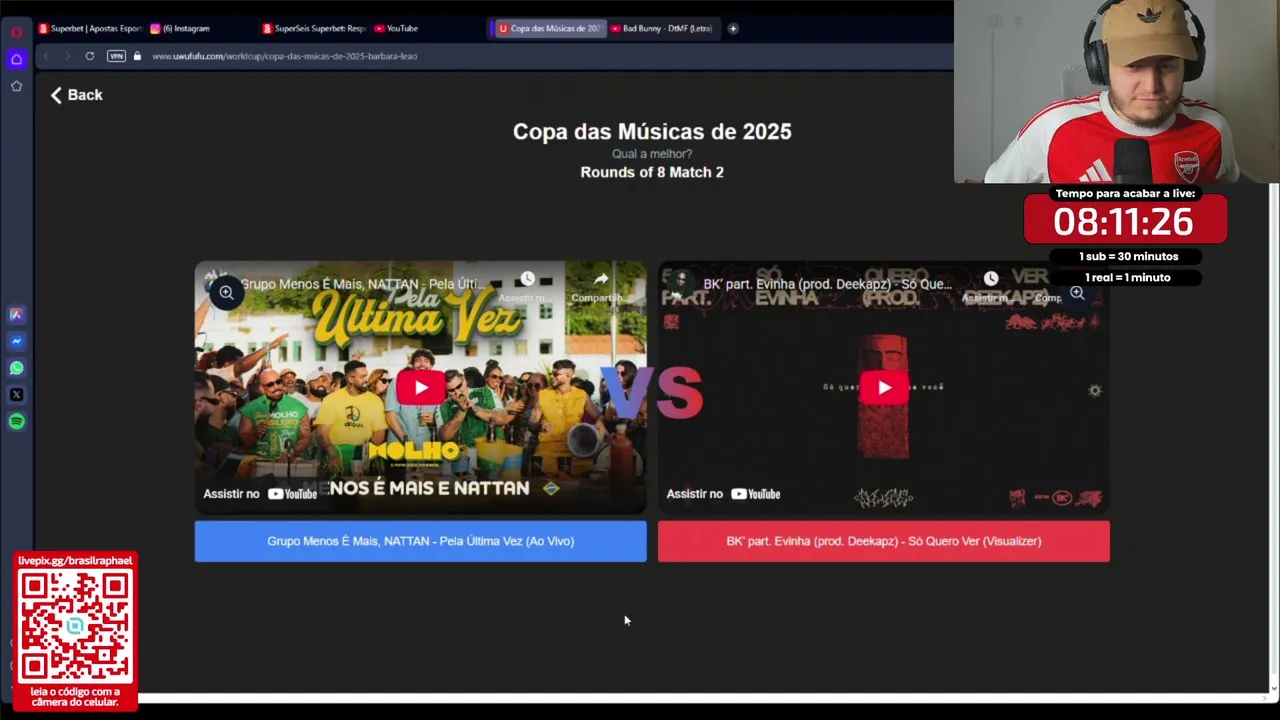Switch to SuperSeis Superbet tab
The image size is (1280, 720).
pyautogui.click(x=314, y=28)
